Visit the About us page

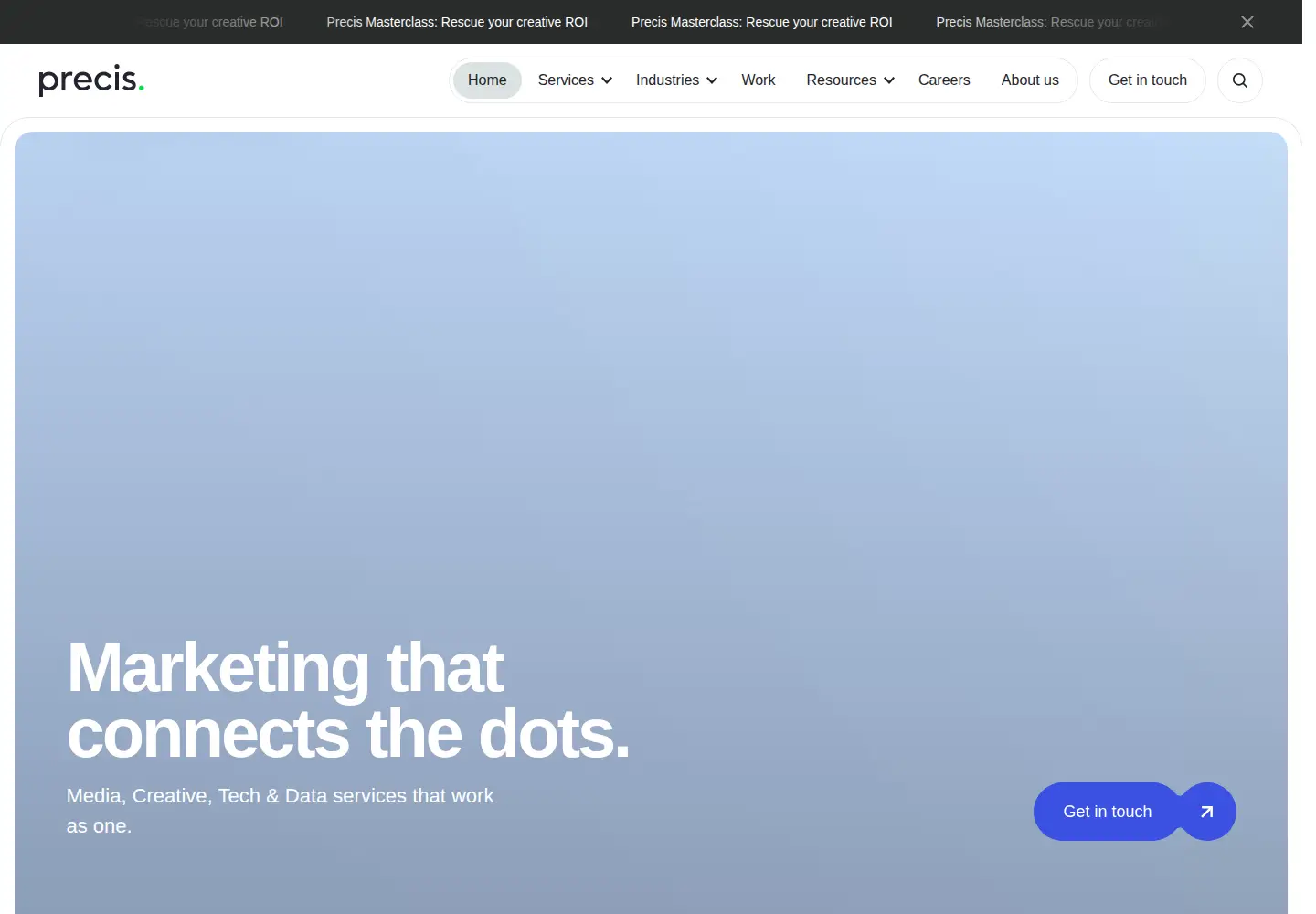pyautogui.click(x=1030, y=80)
